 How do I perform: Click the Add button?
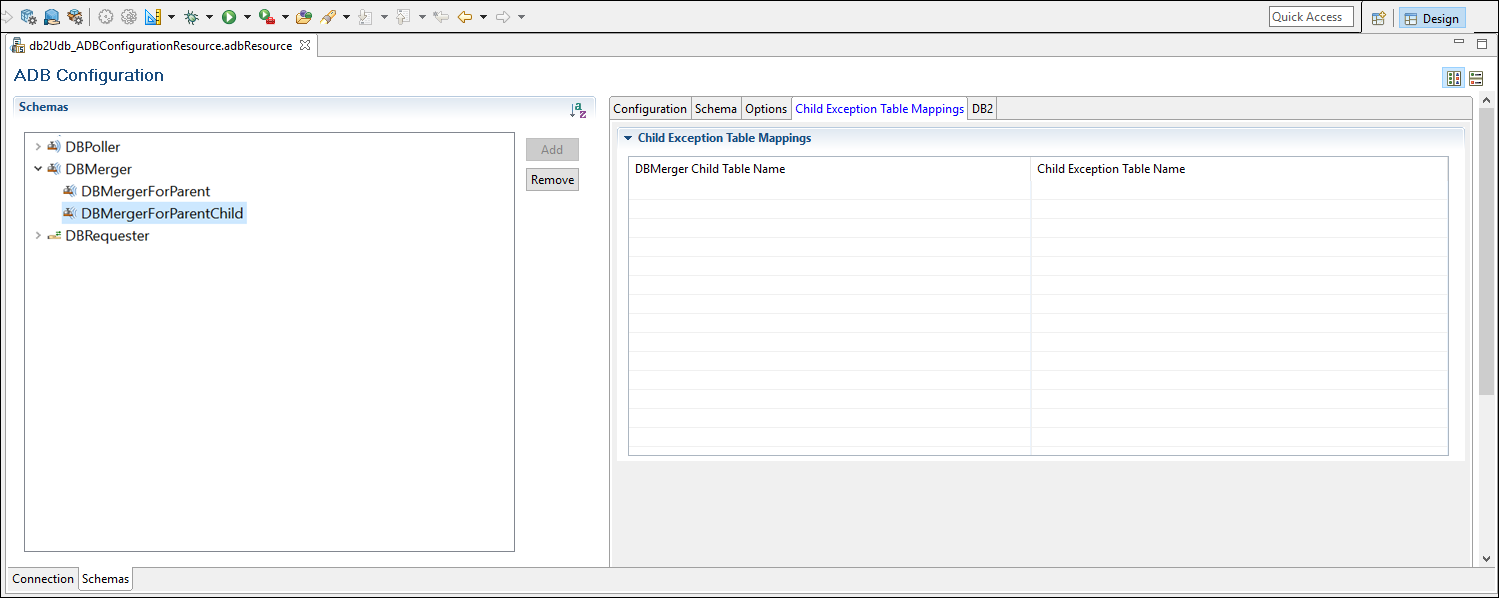coord(552,150)
